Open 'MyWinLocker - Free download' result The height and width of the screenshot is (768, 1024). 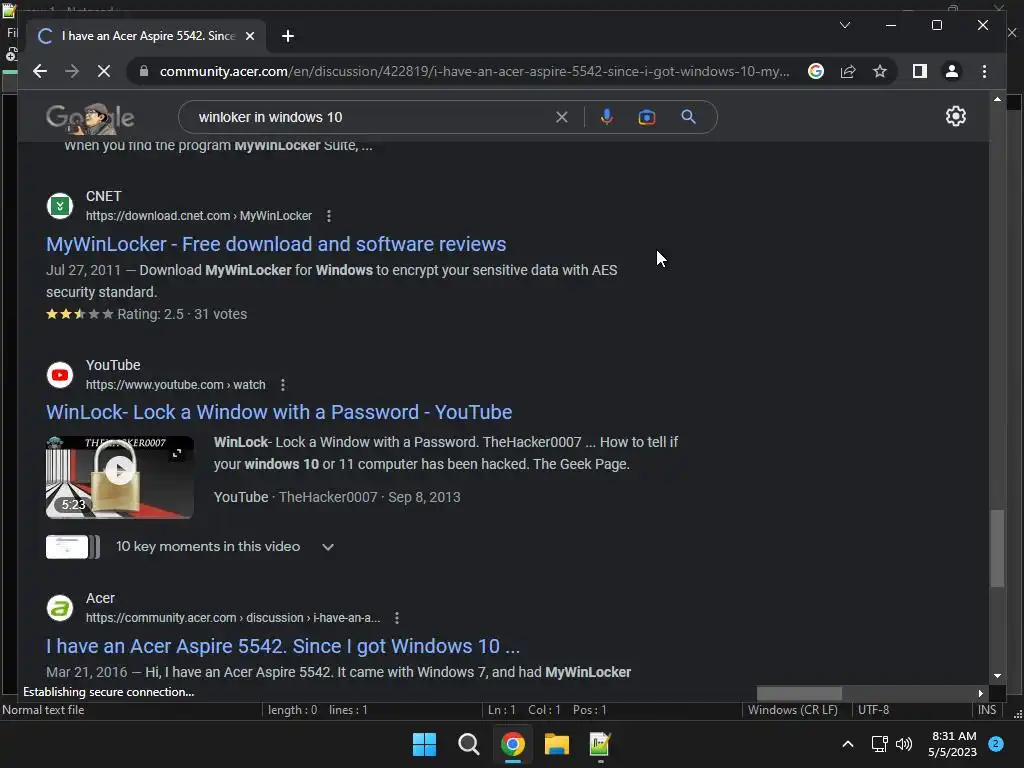click(276, 244)
